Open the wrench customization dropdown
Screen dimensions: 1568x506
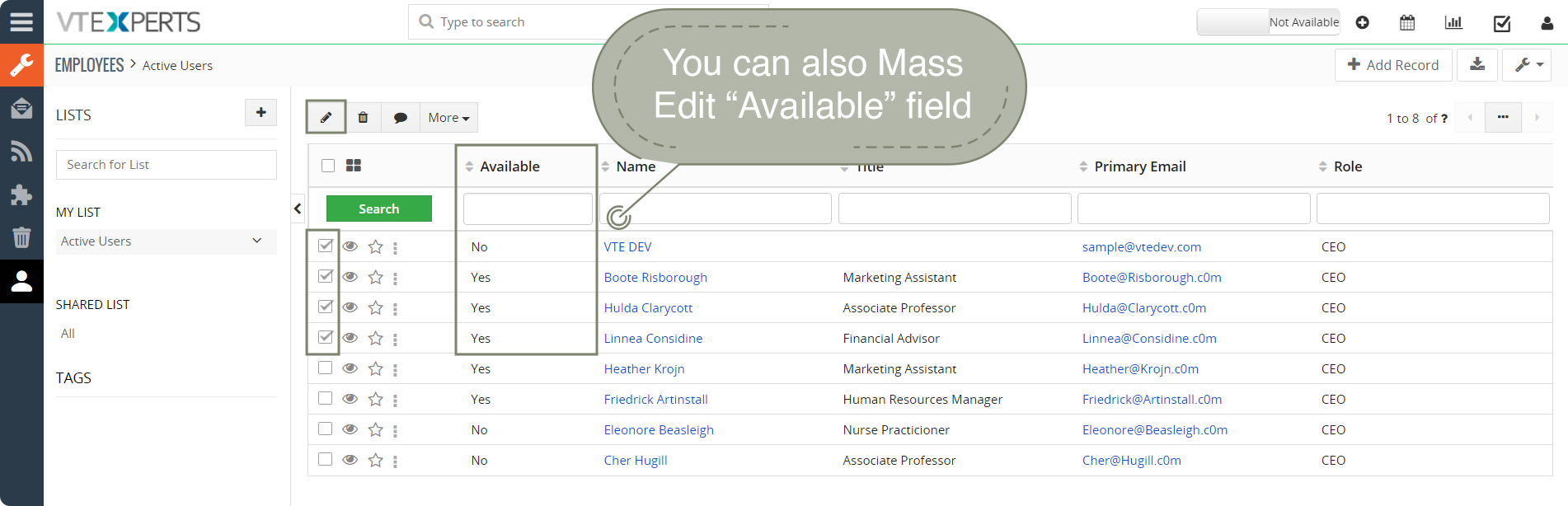tap(1527, 64)
